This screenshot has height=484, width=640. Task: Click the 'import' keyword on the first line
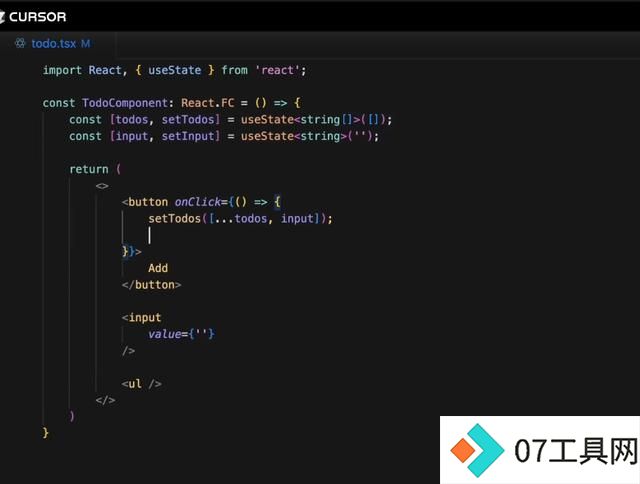tap(62, 70)
